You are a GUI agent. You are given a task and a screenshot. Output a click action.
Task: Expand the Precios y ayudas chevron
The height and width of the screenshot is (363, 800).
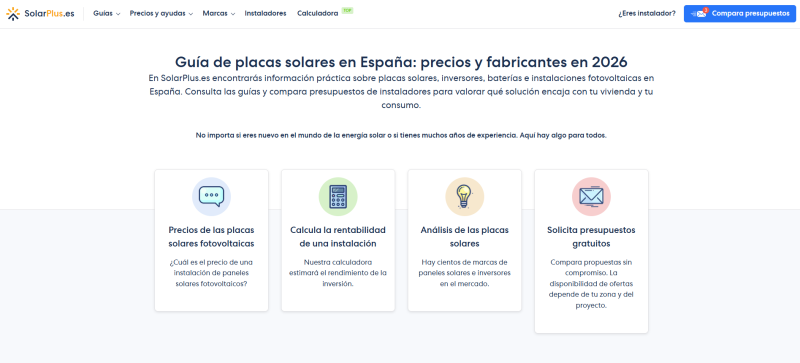coord(191,14)
